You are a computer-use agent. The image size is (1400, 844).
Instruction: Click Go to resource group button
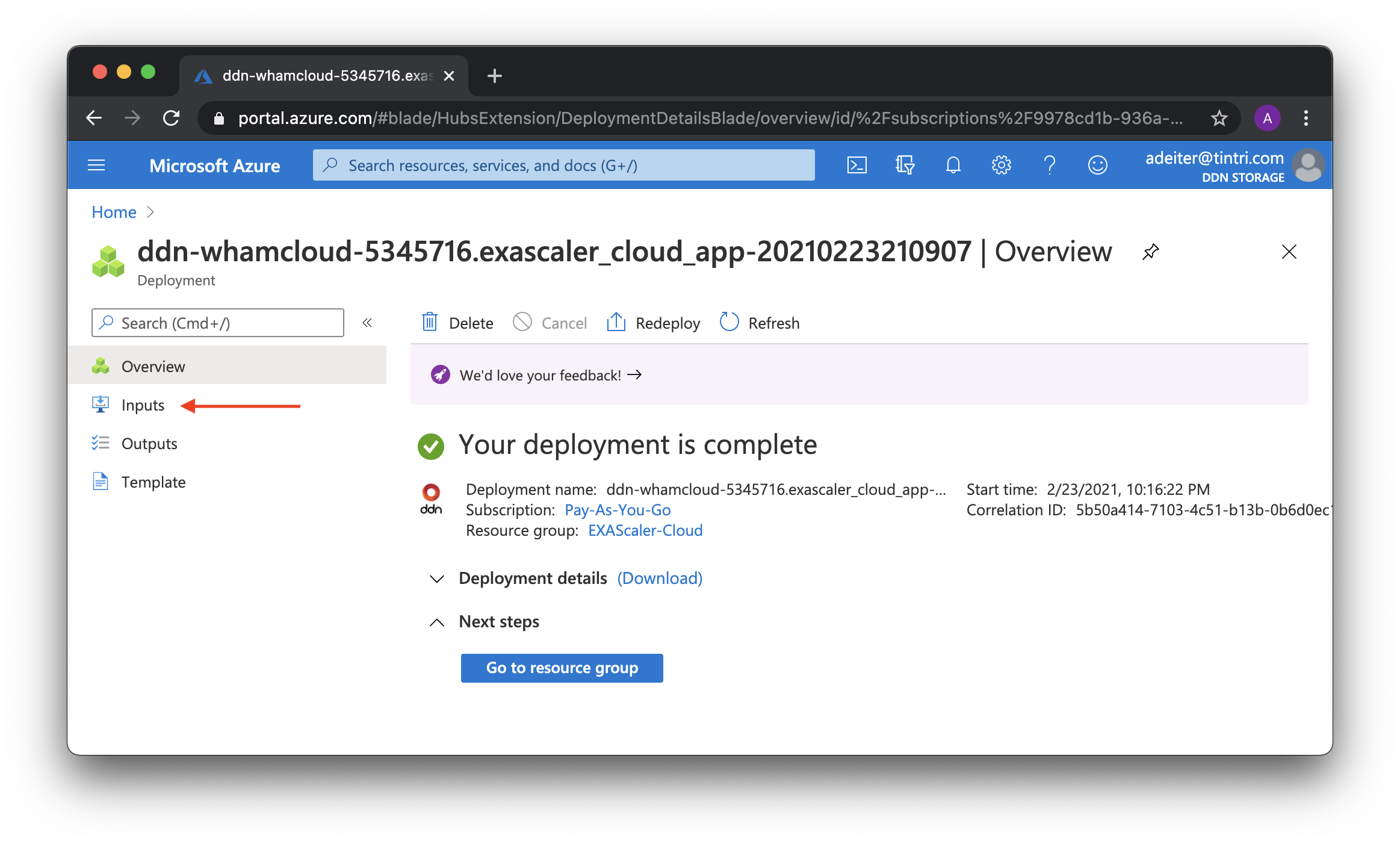pyautogui.click(x=562, y=668)
